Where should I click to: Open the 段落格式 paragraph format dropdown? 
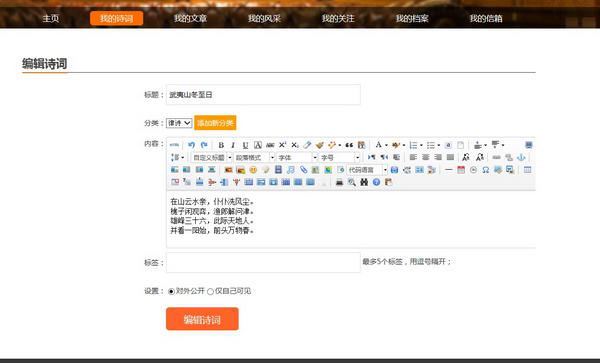254,157
